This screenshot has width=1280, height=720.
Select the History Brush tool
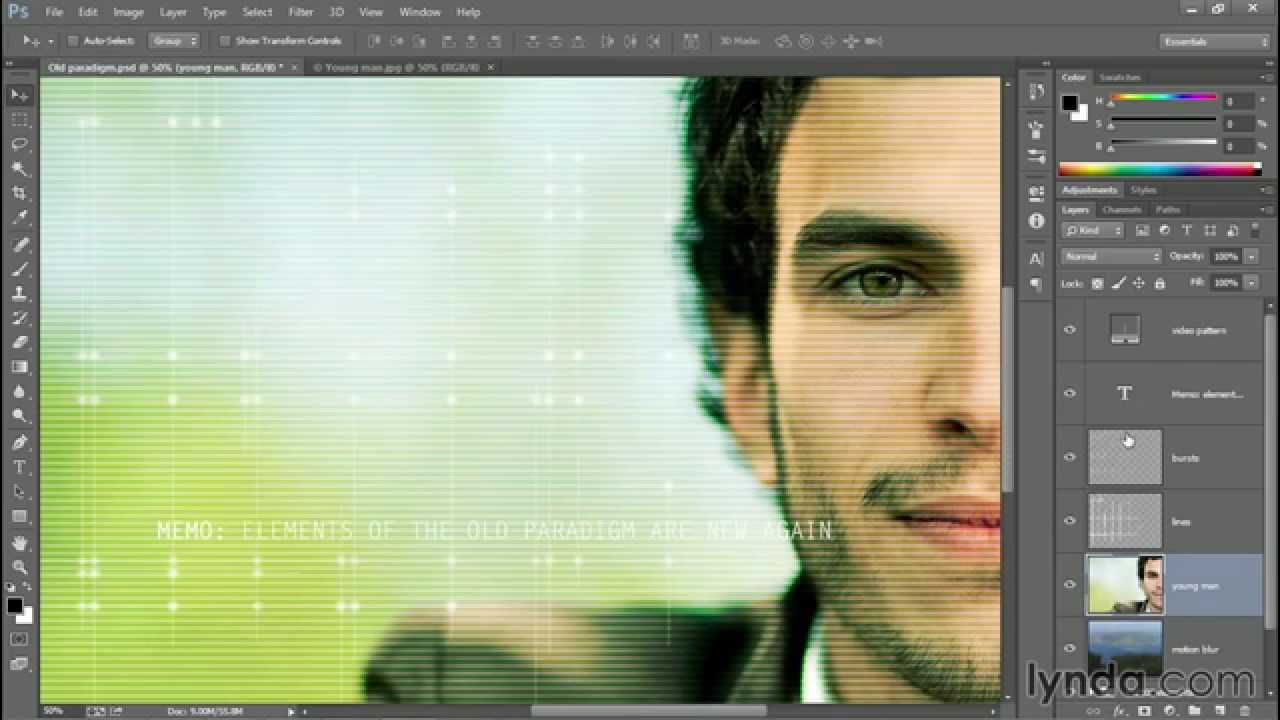[x=19, y=318]
